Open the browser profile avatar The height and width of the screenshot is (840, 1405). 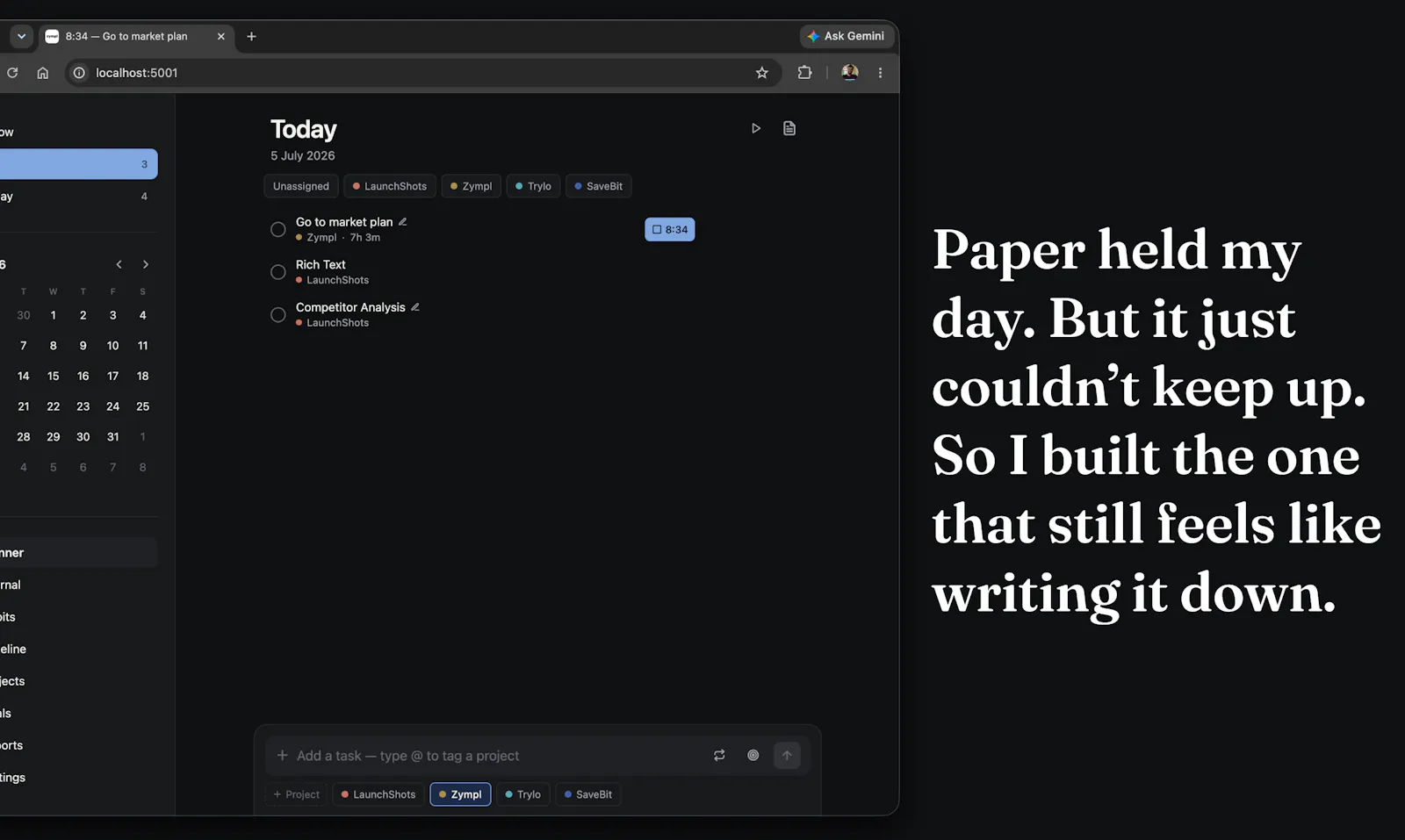[x=850, y=73]
